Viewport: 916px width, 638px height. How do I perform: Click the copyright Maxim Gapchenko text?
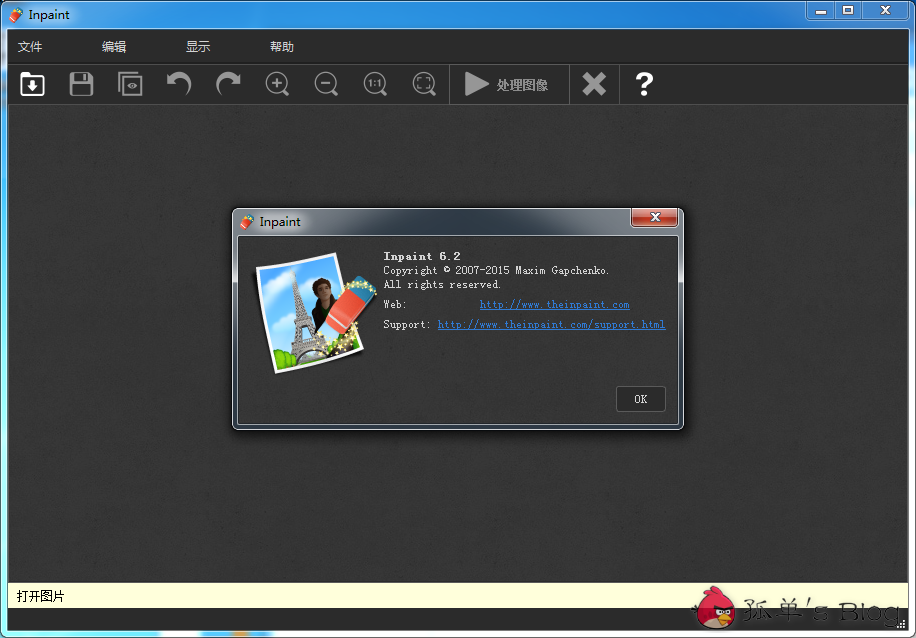(x=497, y=271)
